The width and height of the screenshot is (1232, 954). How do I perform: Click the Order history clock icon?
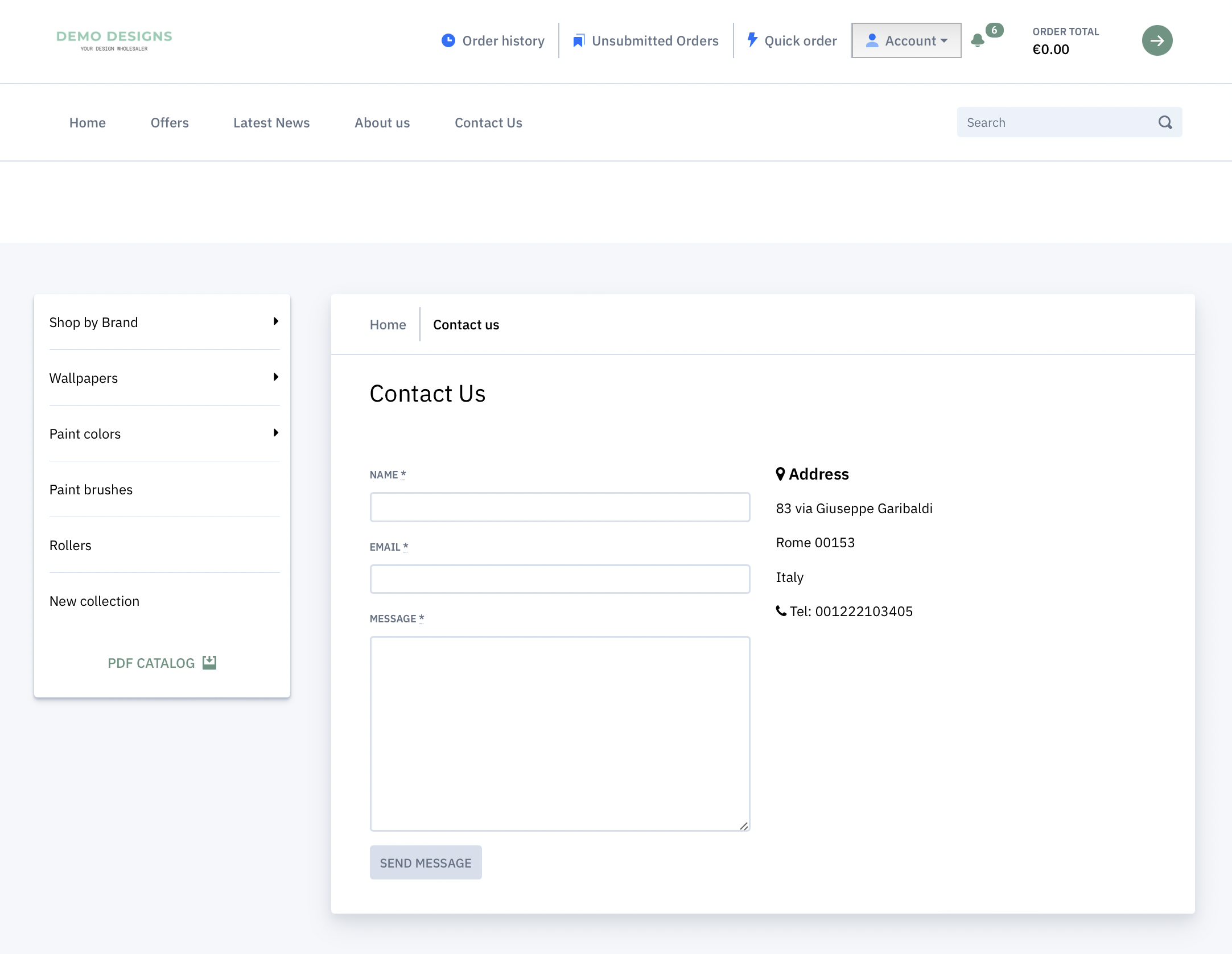coord(448,40)
